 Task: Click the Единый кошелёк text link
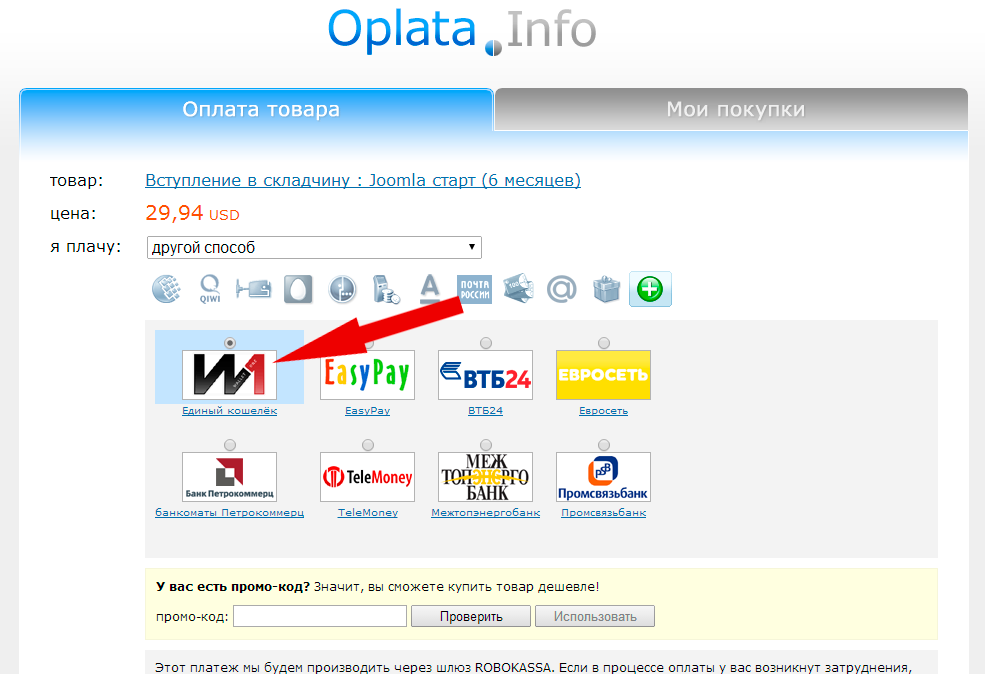pyautogui.click(x=229, y=411)
